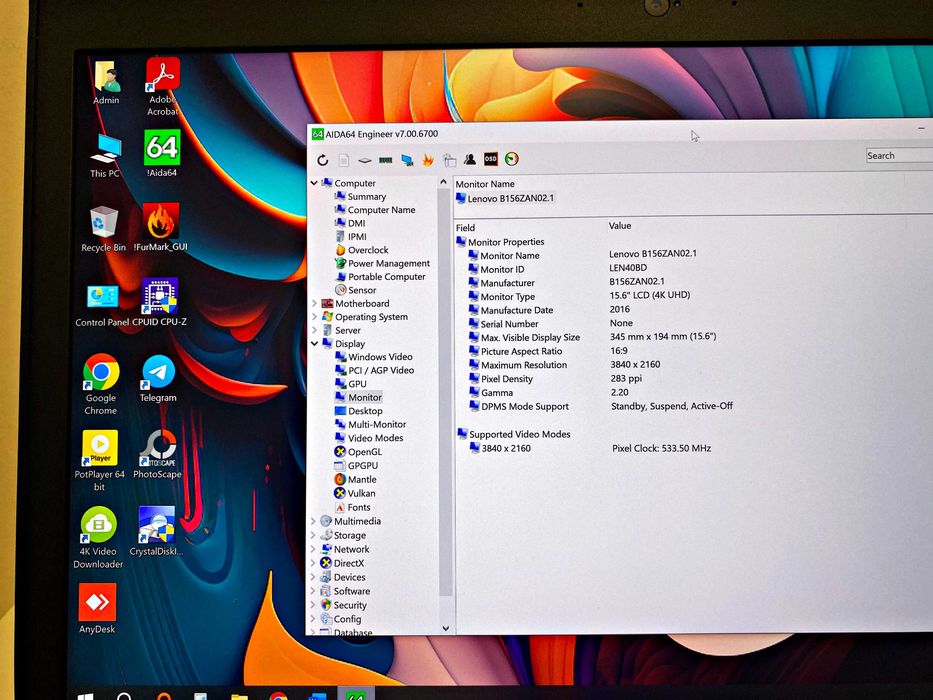Image resolution: width=933 pixels, height=700 pixels.
Task: Collapse the Display tree node
Action: [x=314, y=343]
